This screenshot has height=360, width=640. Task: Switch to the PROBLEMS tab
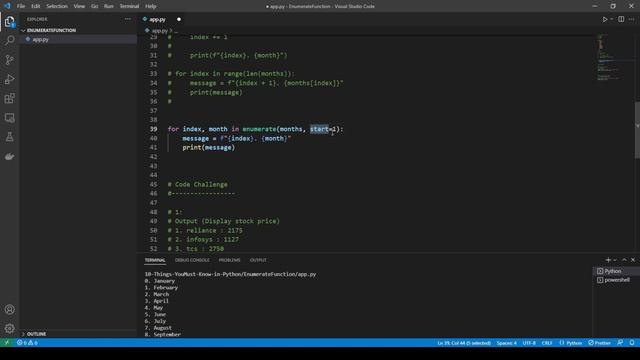coord(229,260)
